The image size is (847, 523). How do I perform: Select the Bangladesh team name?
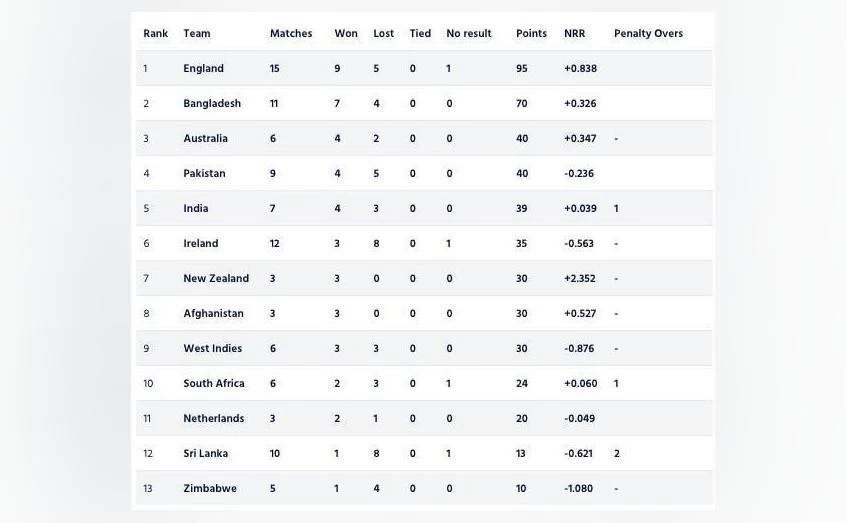(x=212, y=103)
